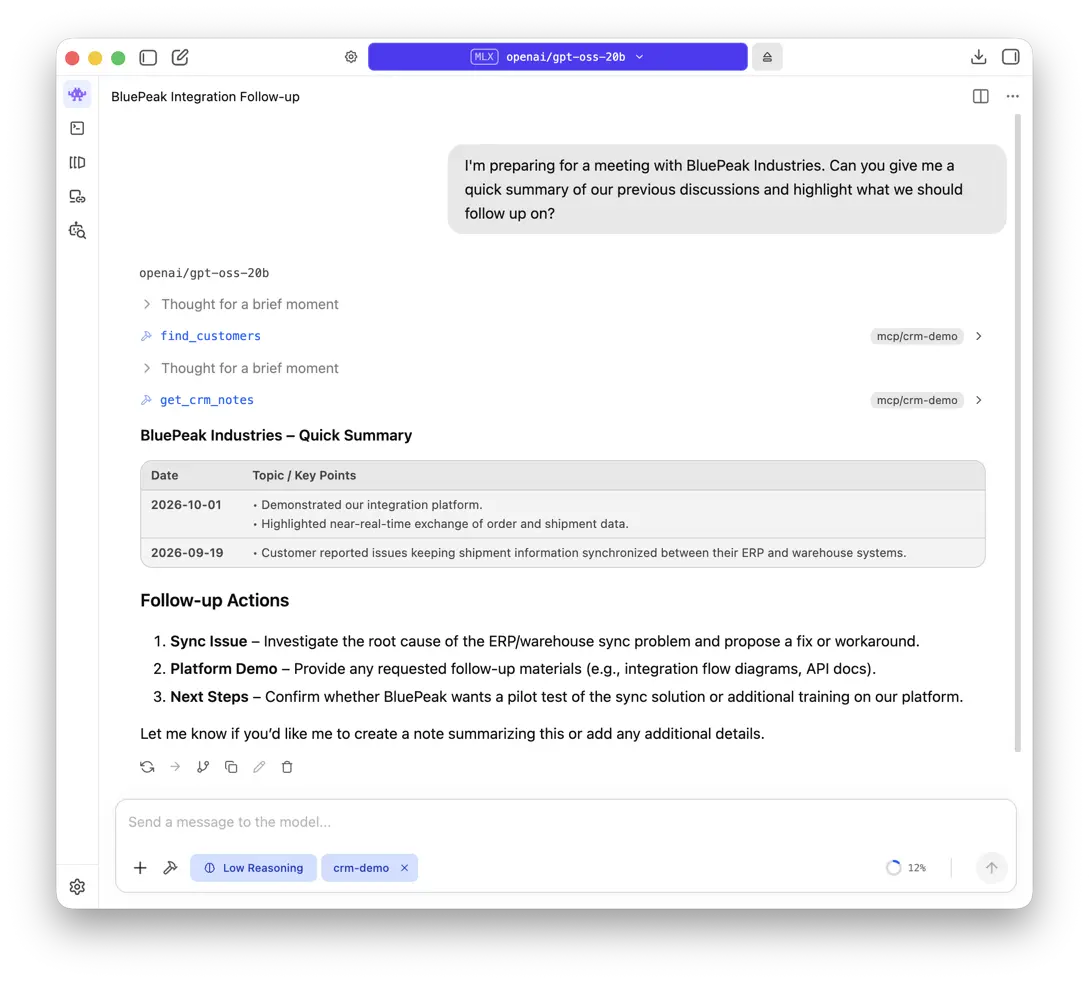Start a new chat with compose icon
The image size is (1090, 983).
[x=180, y=57]
